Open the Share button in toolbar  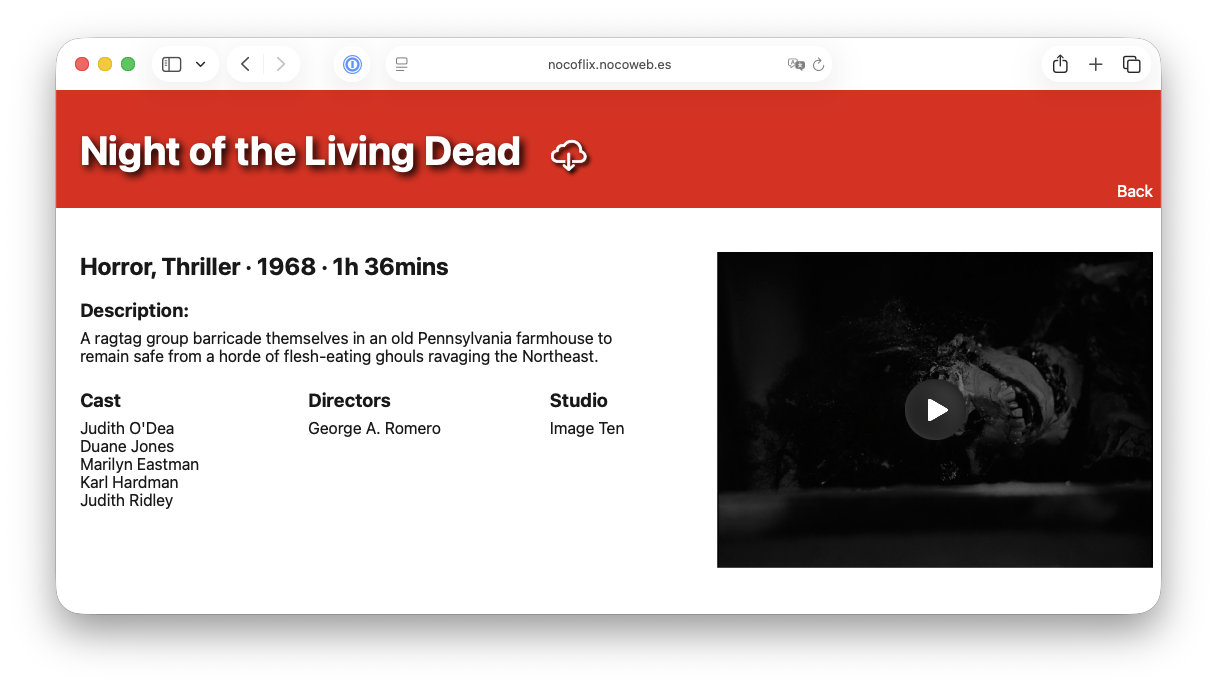pyautogui.click(x=1060, y=64)
